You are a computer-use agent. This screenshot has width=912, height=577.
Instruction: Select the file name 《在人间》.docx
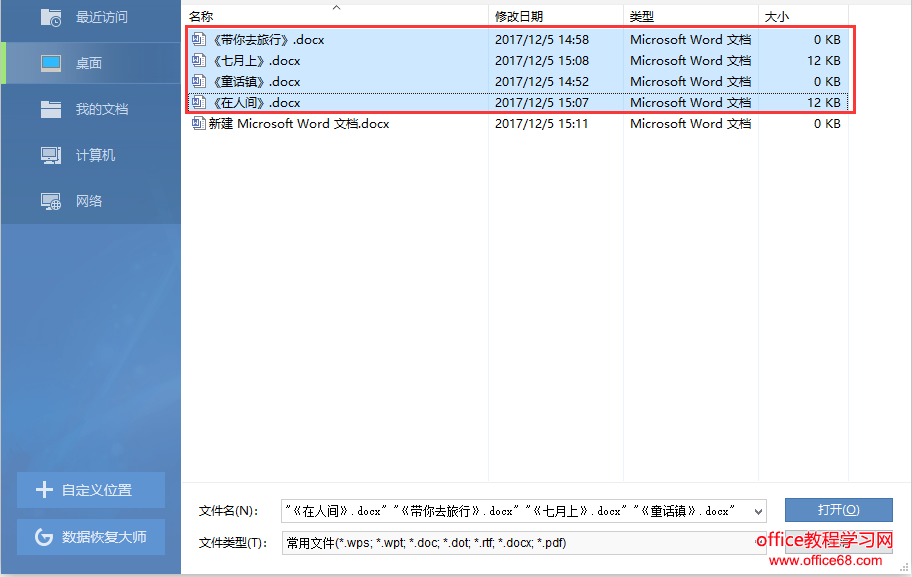point(256,102)
